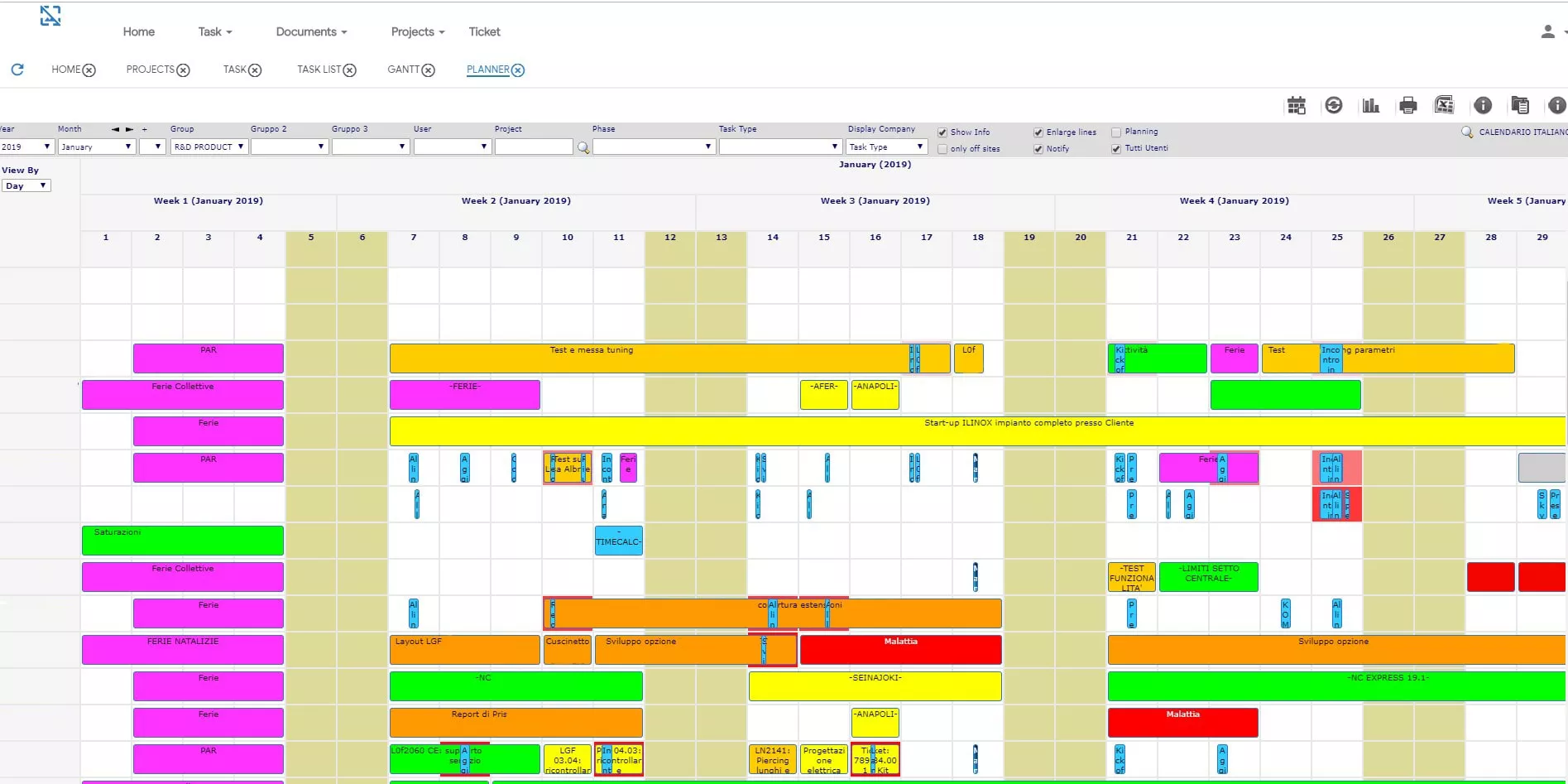
Task: Click the project search magnifier icon
Action: [583, 147]
